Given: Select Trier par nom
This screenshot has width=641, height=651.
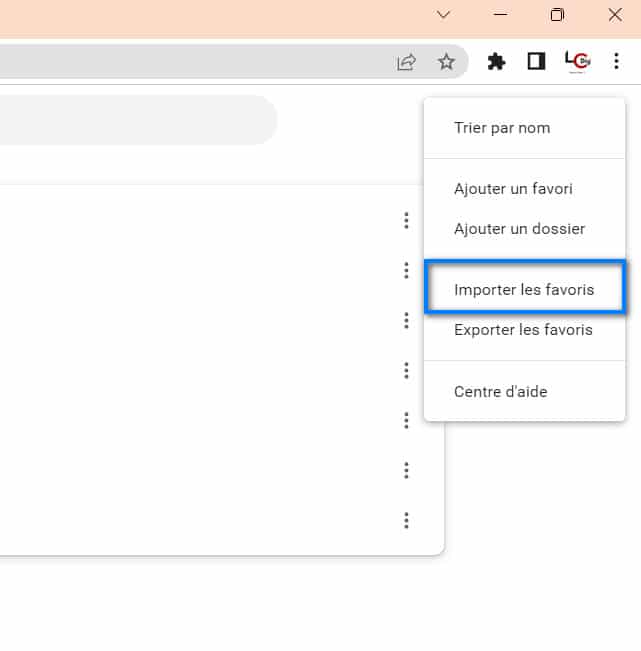Looking at the screenshot, I should pyautogui.click(x=525, y=128).
